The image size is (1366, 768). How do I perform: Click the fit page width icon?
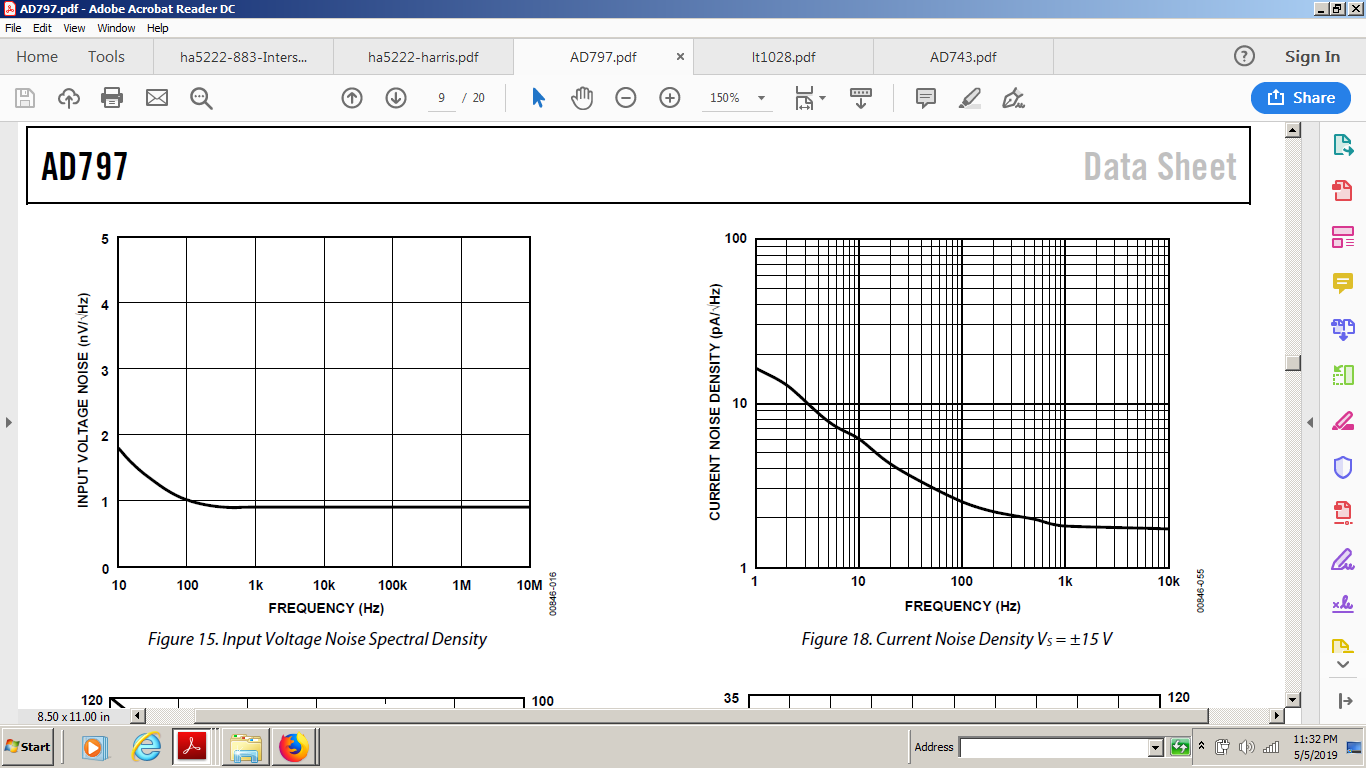804,98
